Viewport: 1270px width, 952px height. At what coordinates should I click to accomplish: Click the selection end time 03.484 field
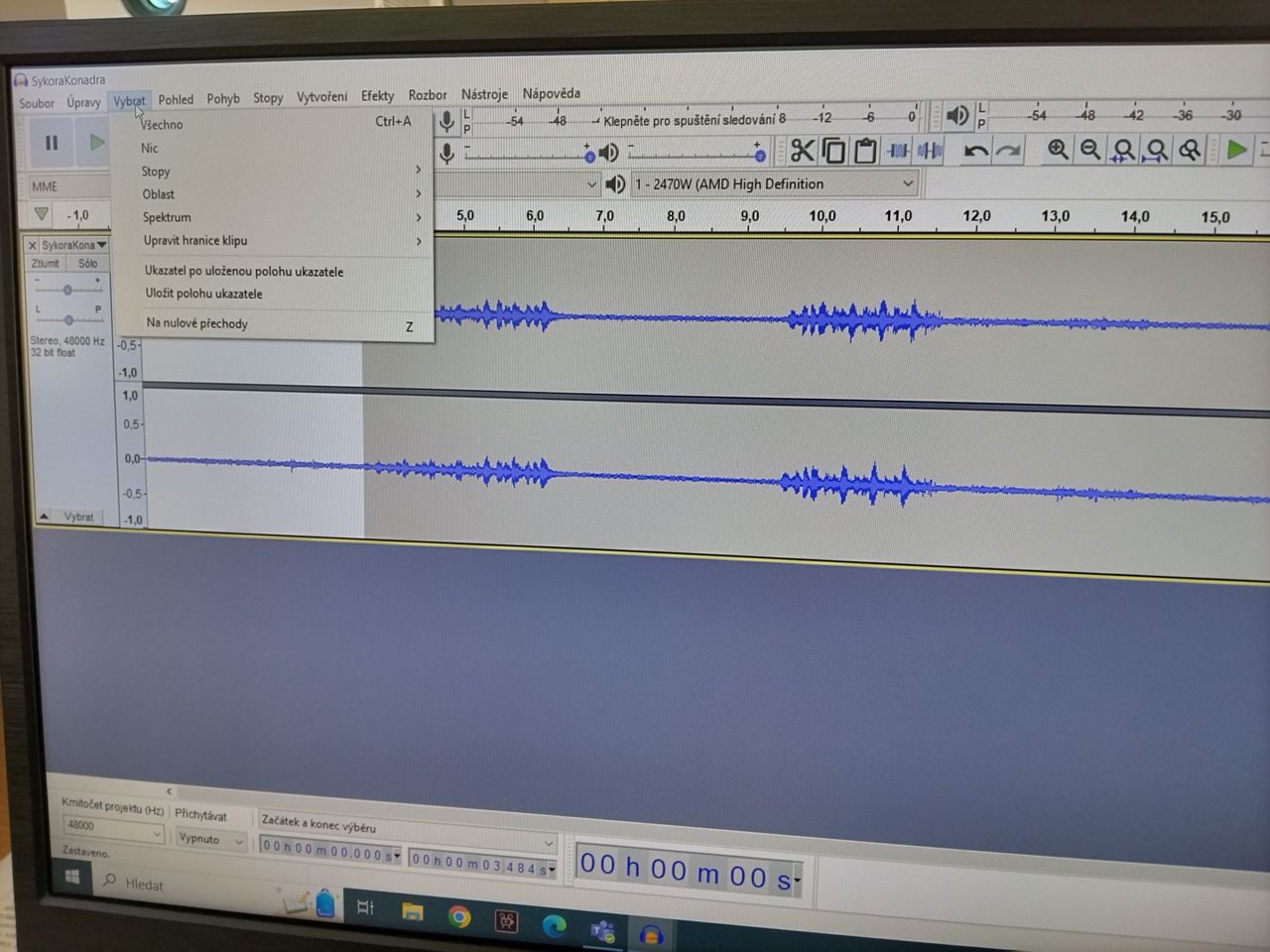pyautogui.click(x=482, y=864)
